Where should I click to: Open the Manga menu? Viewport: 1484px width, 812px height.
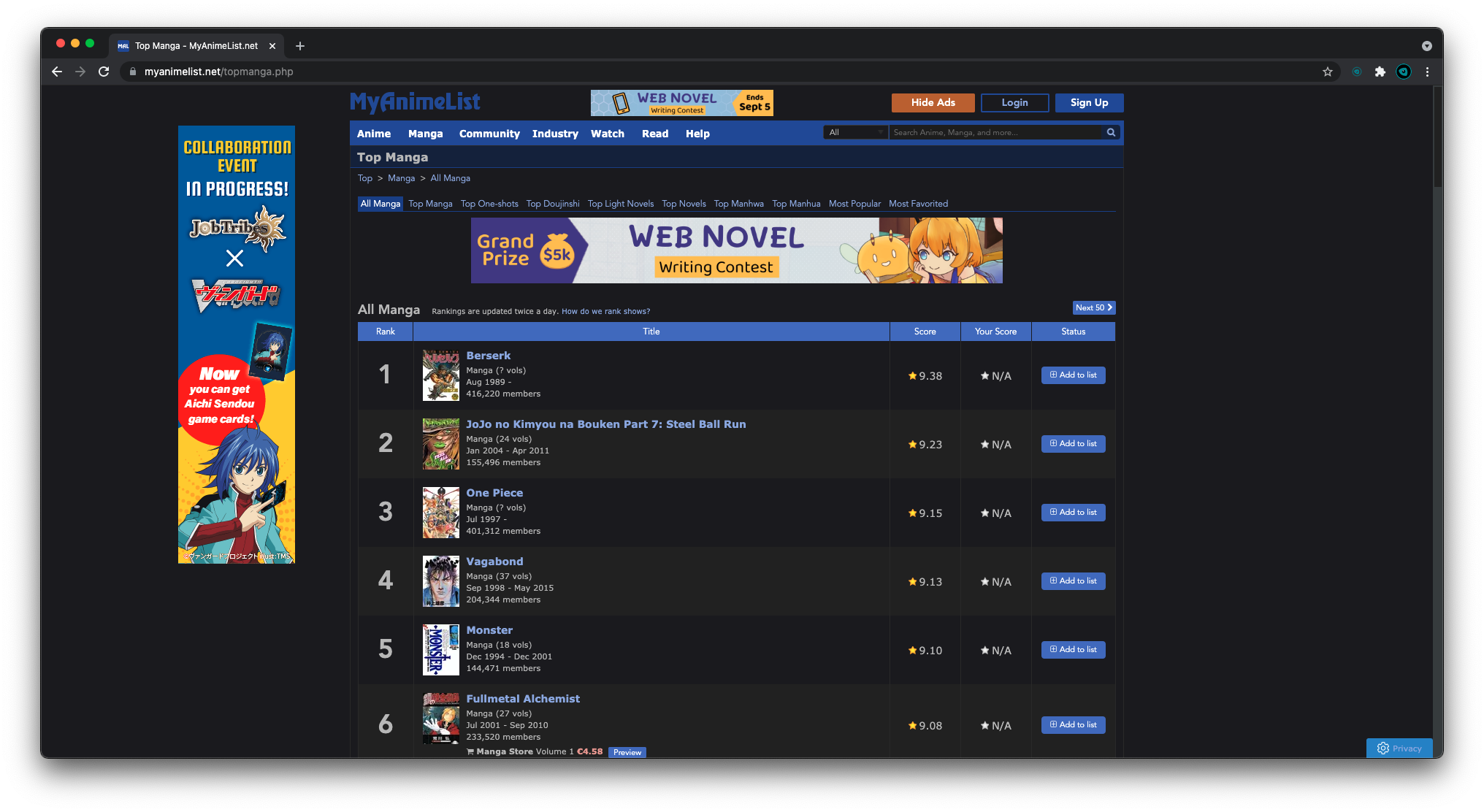[426, 134]
